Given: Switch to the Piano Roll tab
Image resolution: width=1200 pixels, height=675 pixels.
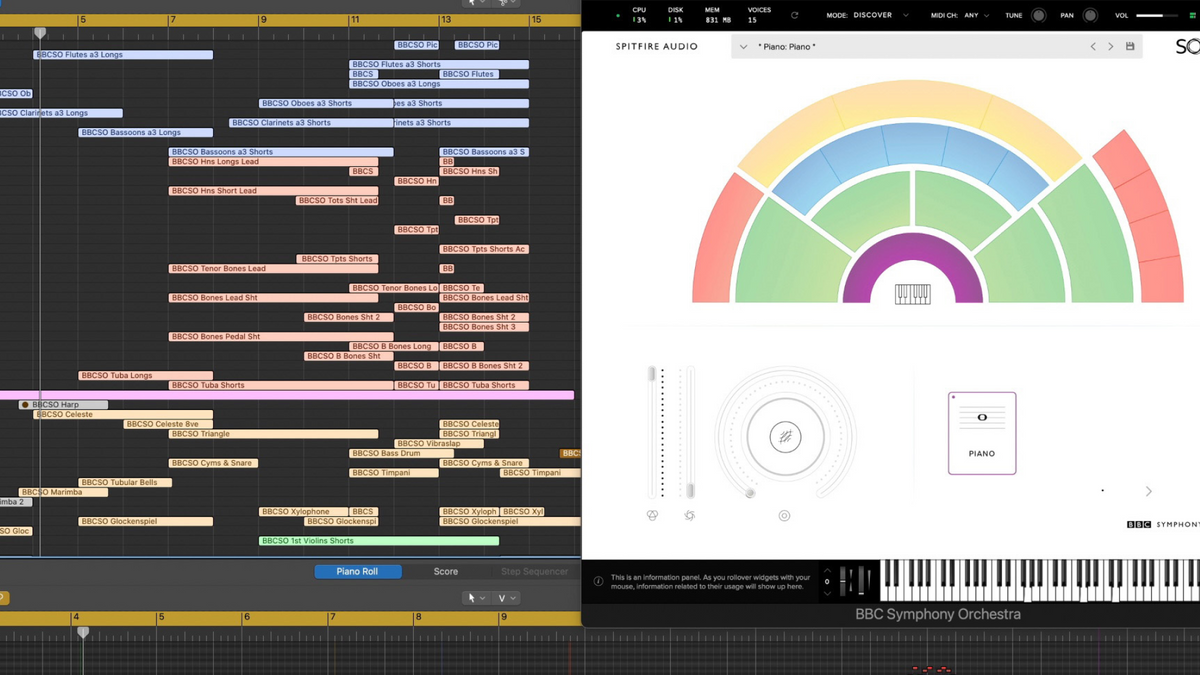Looking at the screenshot, I should point(357,572).
